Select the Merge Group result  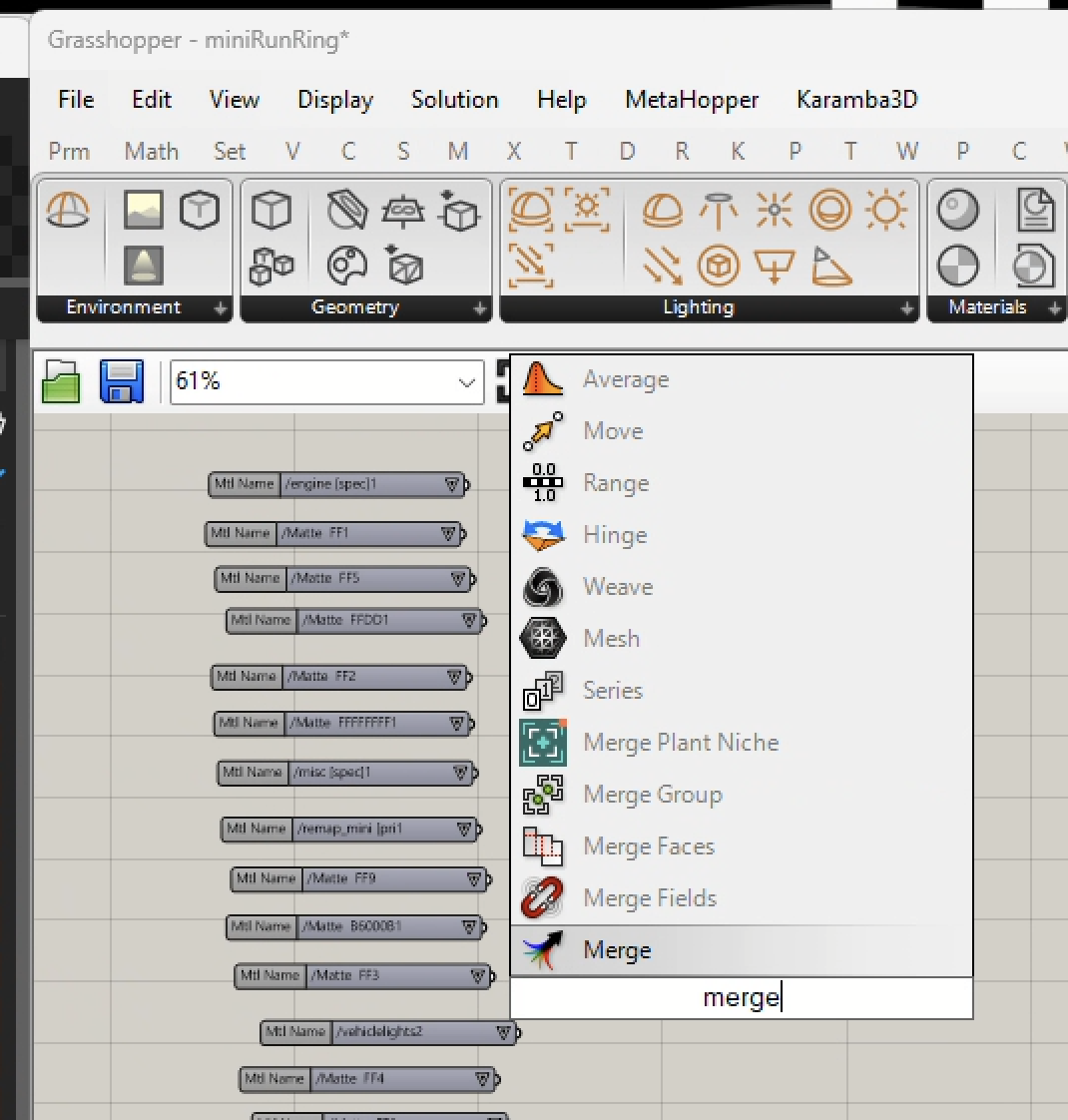pyautogui.click(x=742, y=795)
